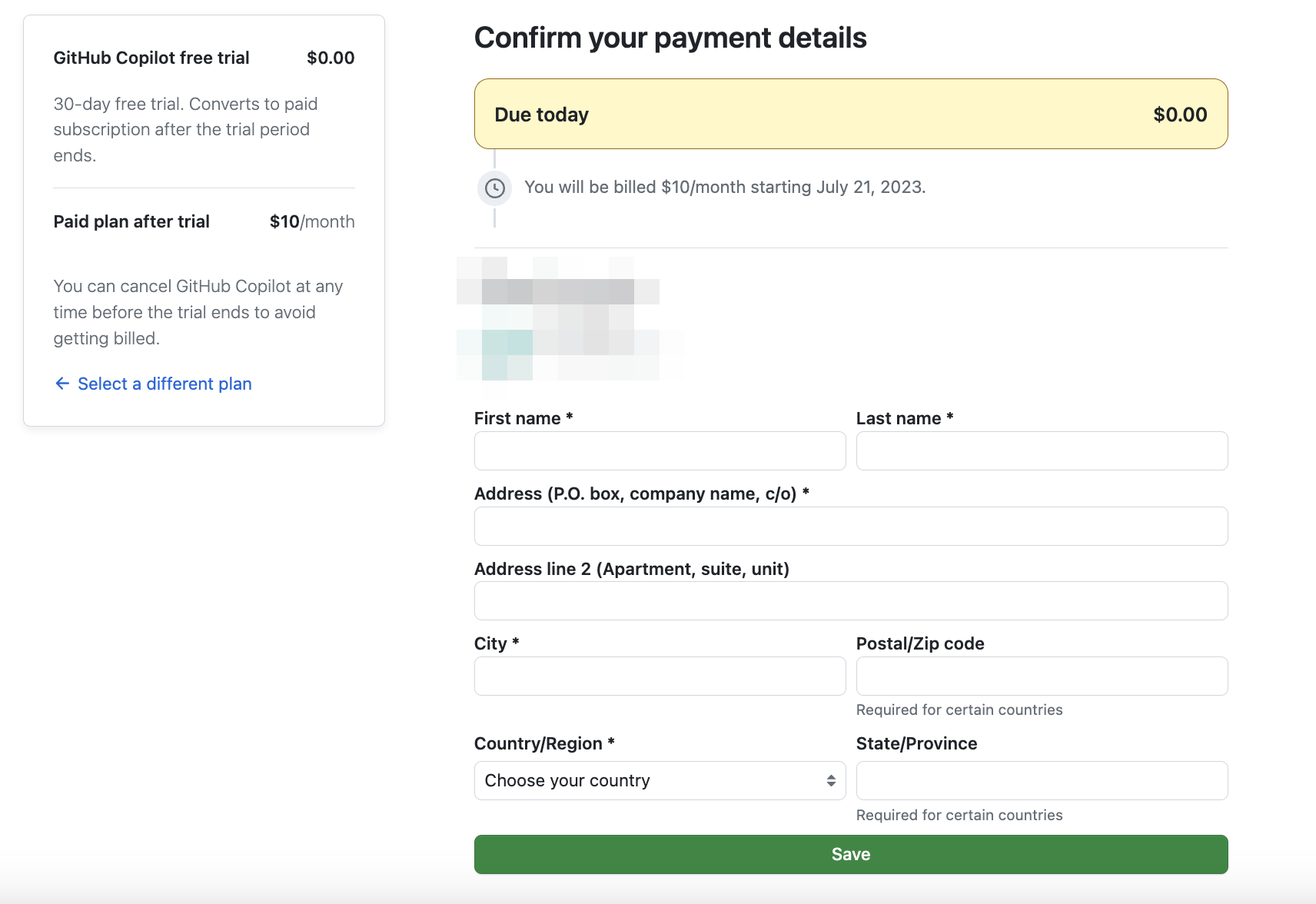This screenshot has width=1316, height=904.
Task: Follow the Select a different plan link
Action: tap(164, 384)
